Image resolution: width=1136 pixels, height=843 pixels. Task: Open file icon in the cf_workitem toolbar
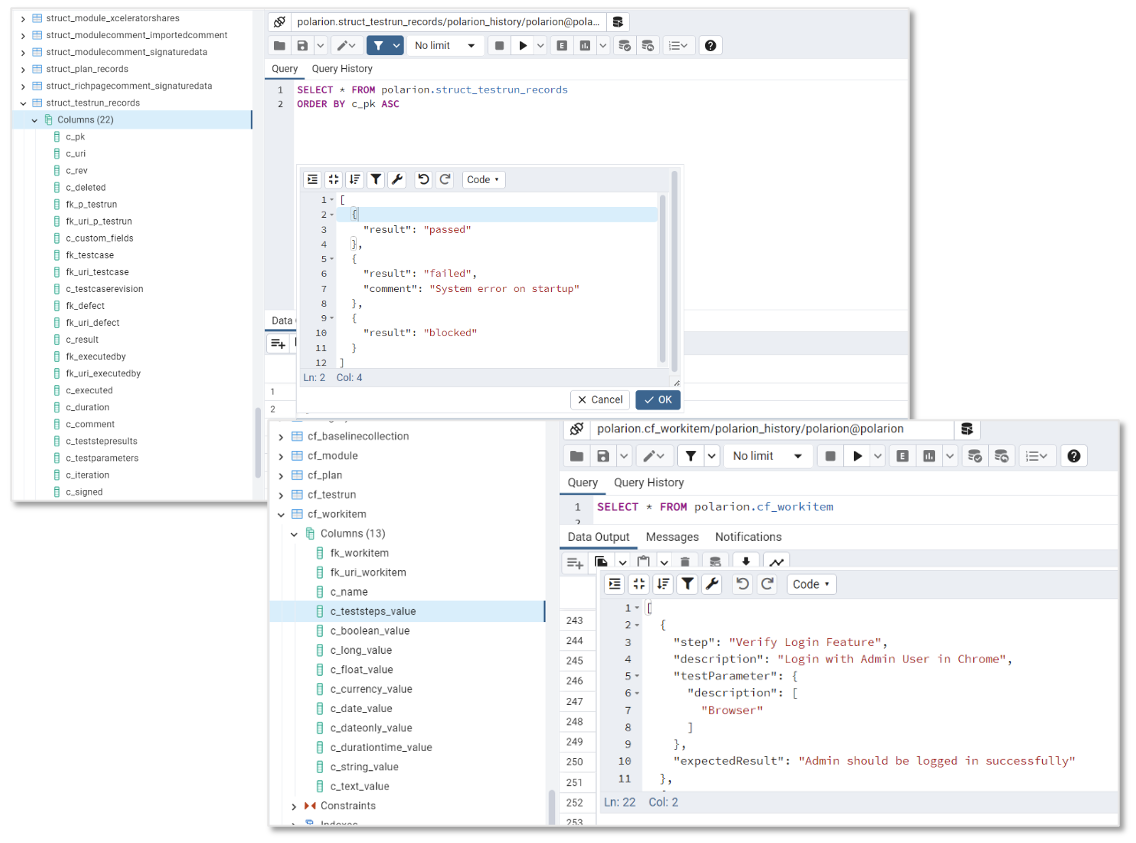point(577,456)
